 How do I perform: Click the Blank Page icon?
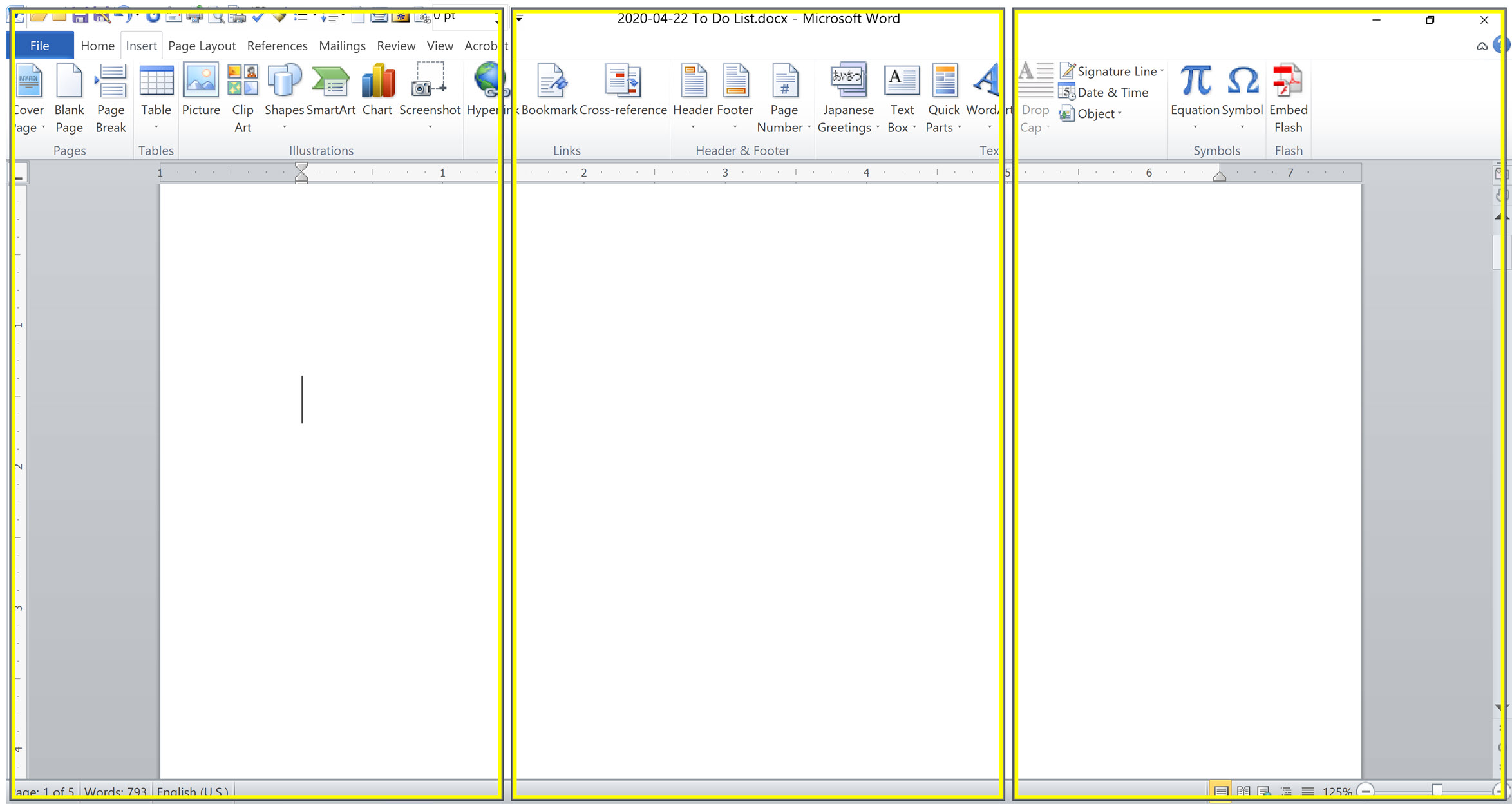(x=69, y=97)
